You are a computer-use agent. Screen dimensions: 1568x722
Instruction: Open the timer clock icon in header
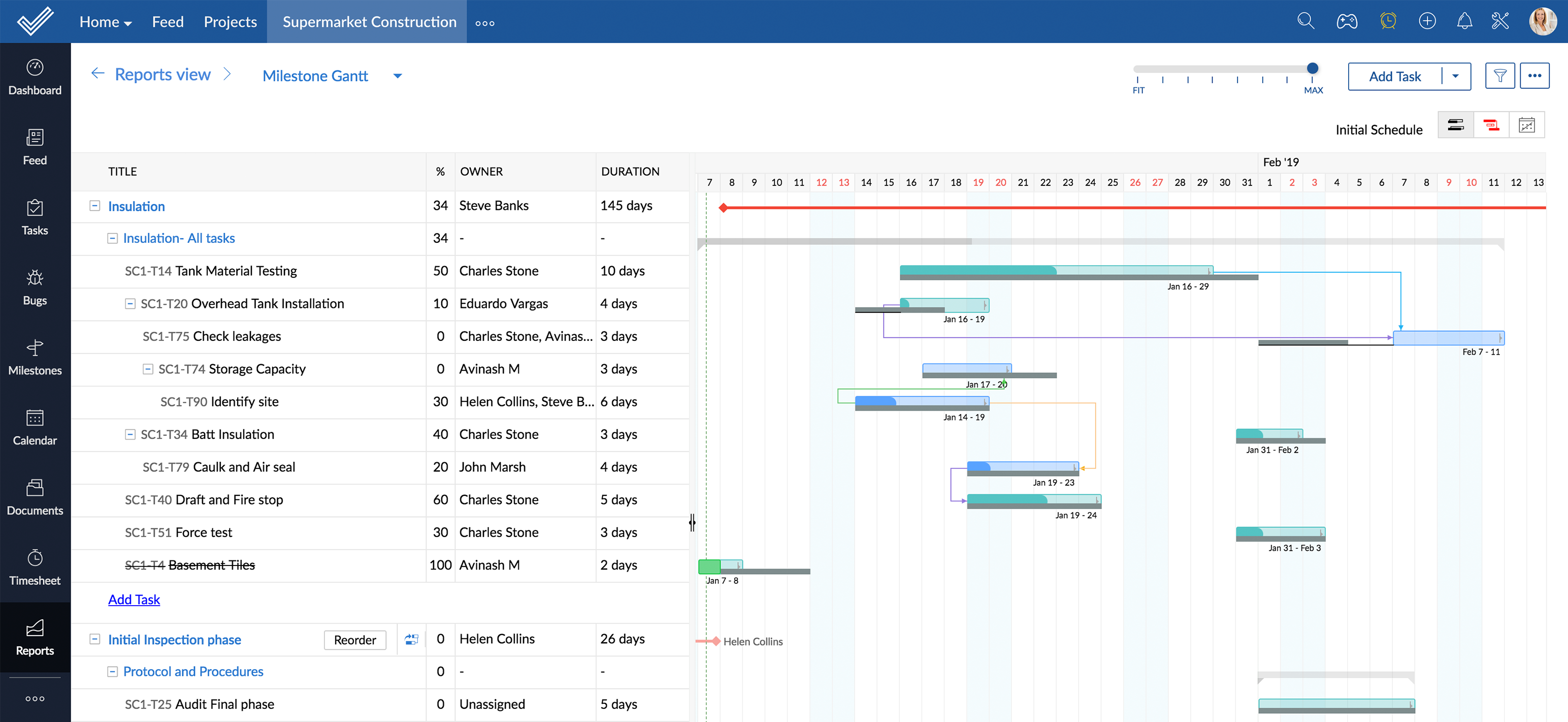[x=1388, y=22]
